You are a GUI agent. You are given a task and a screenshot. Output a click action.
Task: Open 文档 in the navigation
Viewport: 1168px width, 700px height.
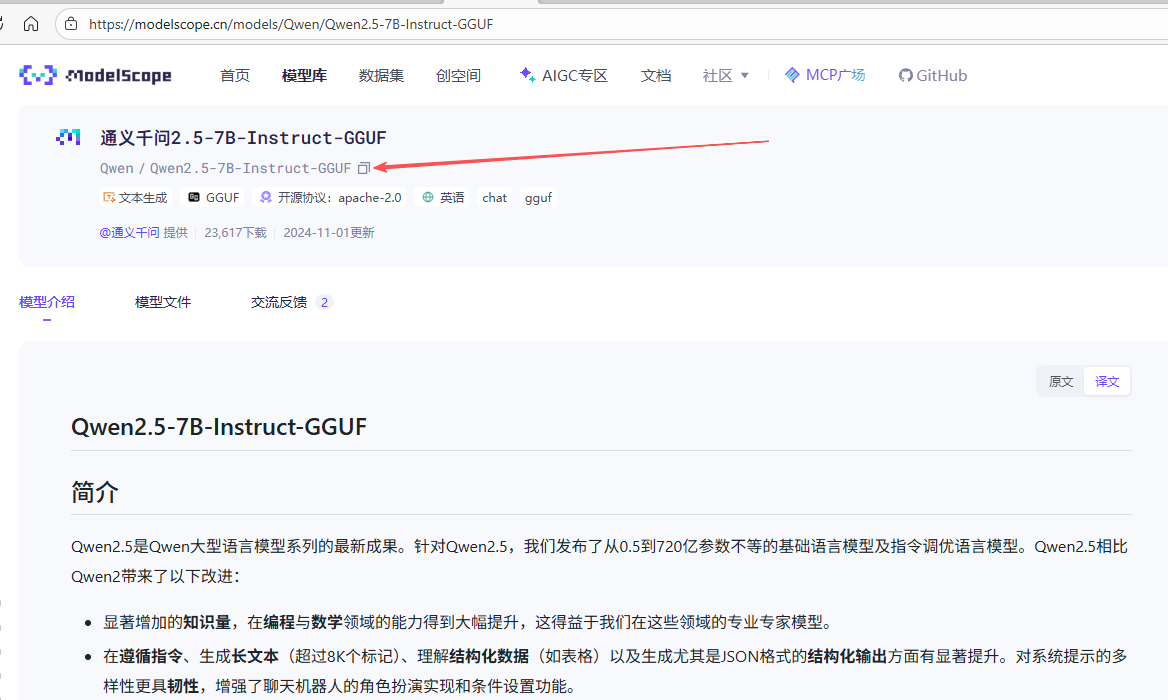656,75
